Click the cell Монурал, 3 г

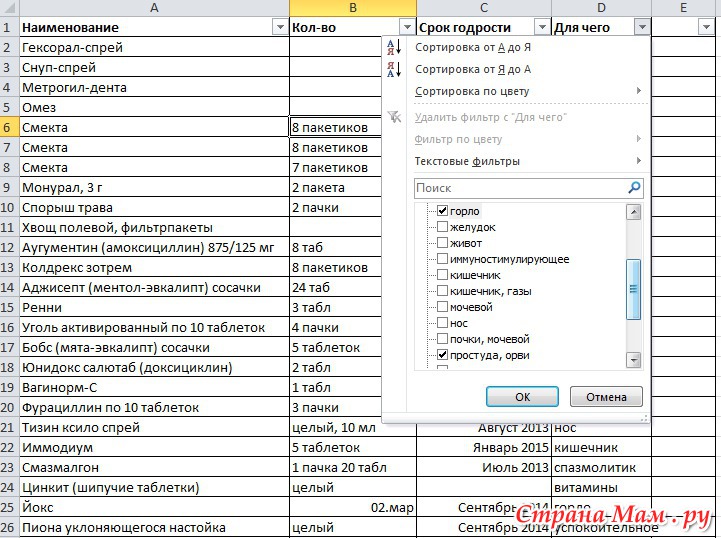point(154,187)
